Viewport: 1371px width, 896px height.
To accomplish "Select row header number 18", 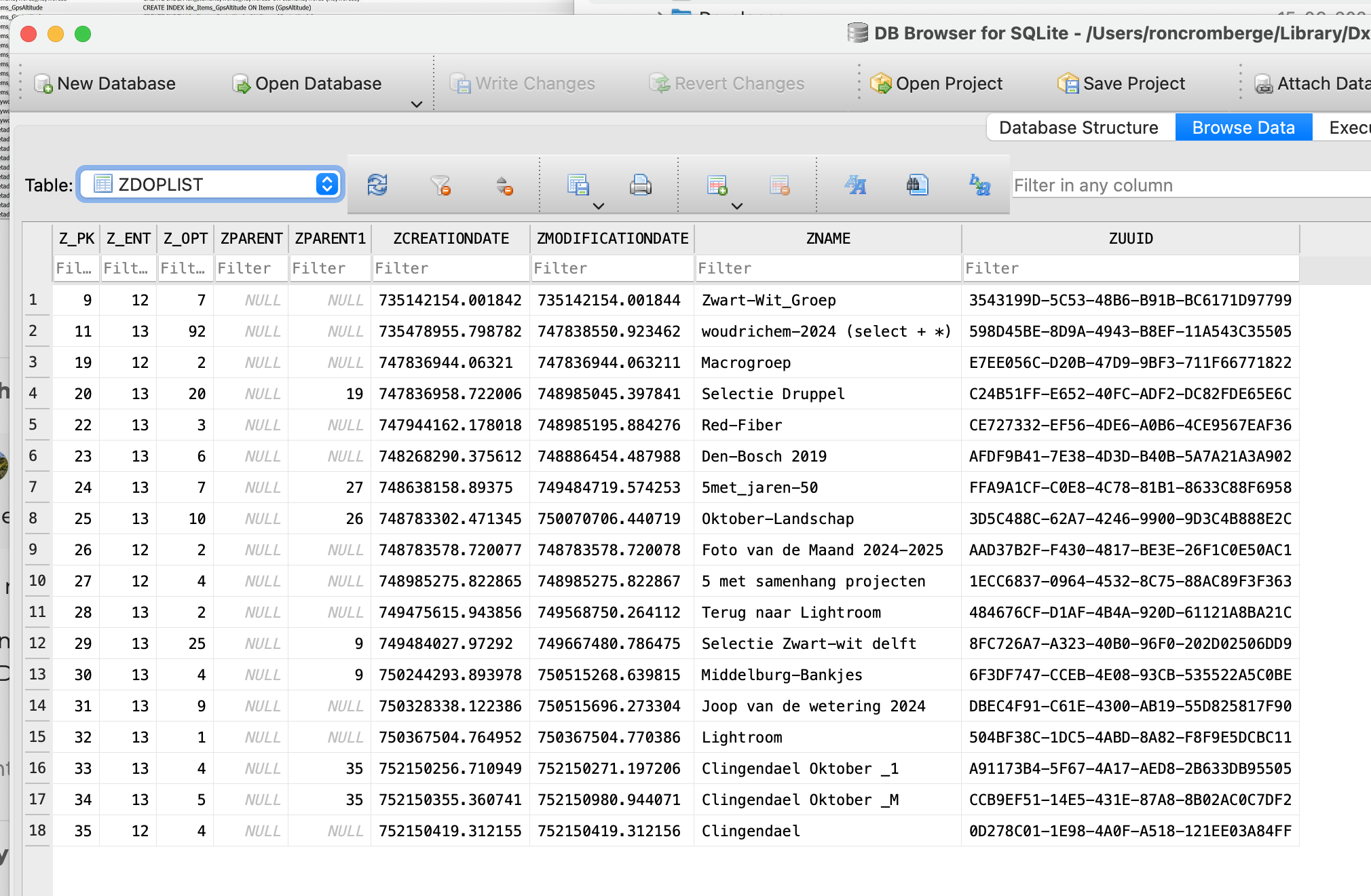I will (x=37, y=830).
